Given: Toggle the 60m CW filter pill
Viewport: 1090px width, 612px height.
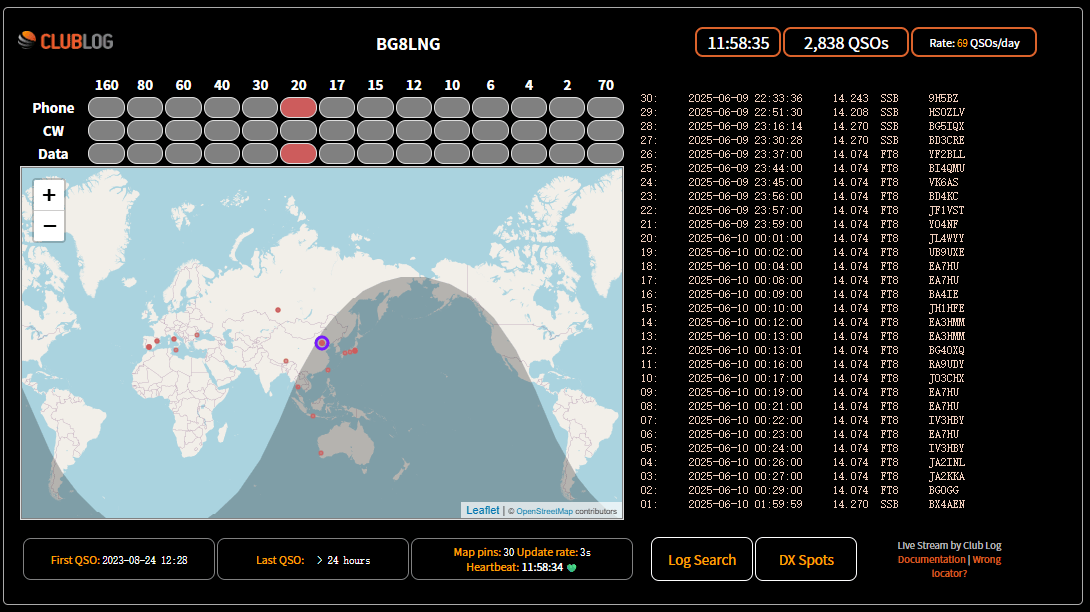Looking at the screenshot, I should 184,131.
